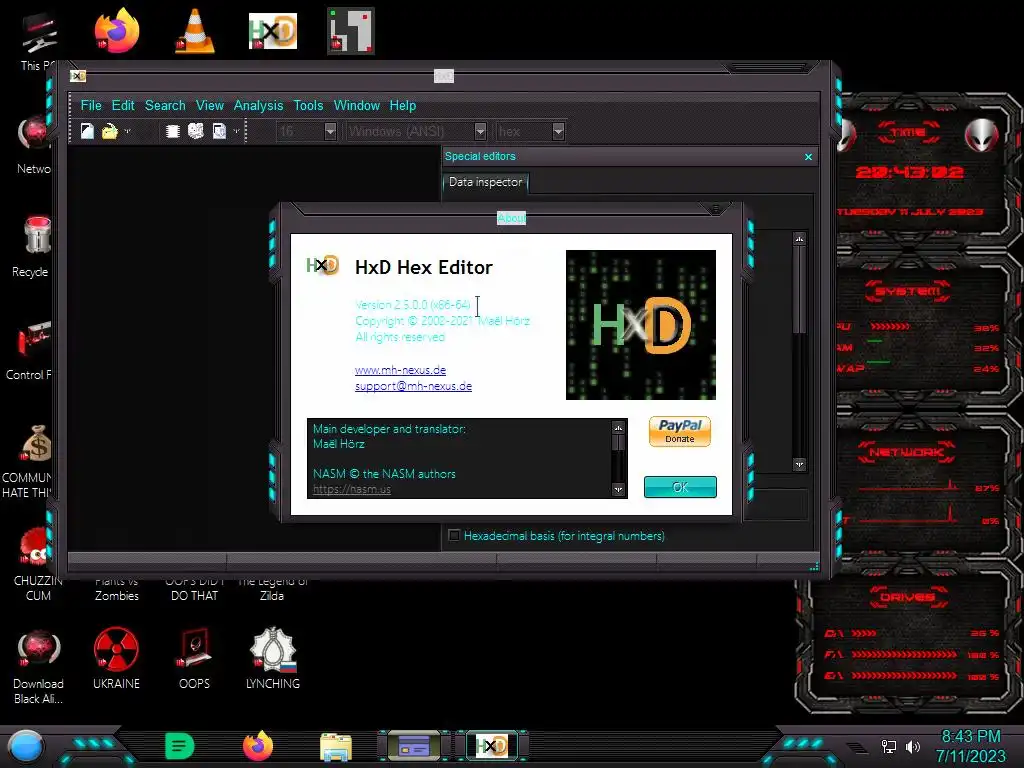Screen dimensions: 1024x768
Task: Click the credits box scroll up arrow
Action: click(618, 427)
